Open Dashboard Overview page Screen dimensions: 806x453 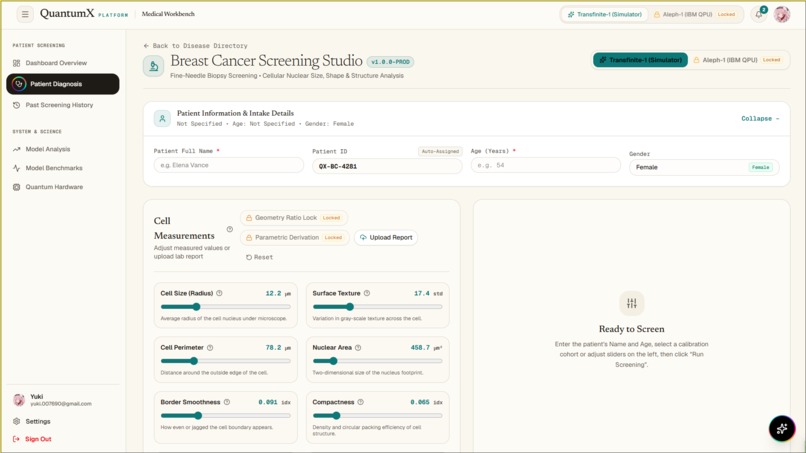[x=63, y=63]
